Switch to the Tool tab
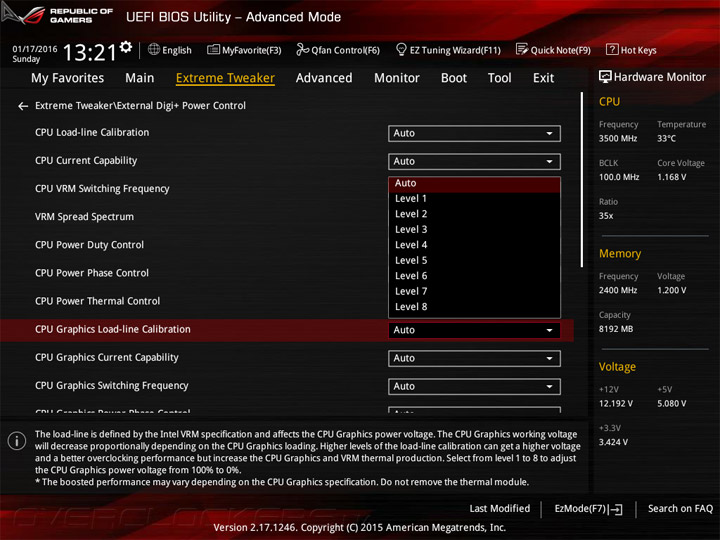This screenshot has width=720, height=540. point(500,78)
